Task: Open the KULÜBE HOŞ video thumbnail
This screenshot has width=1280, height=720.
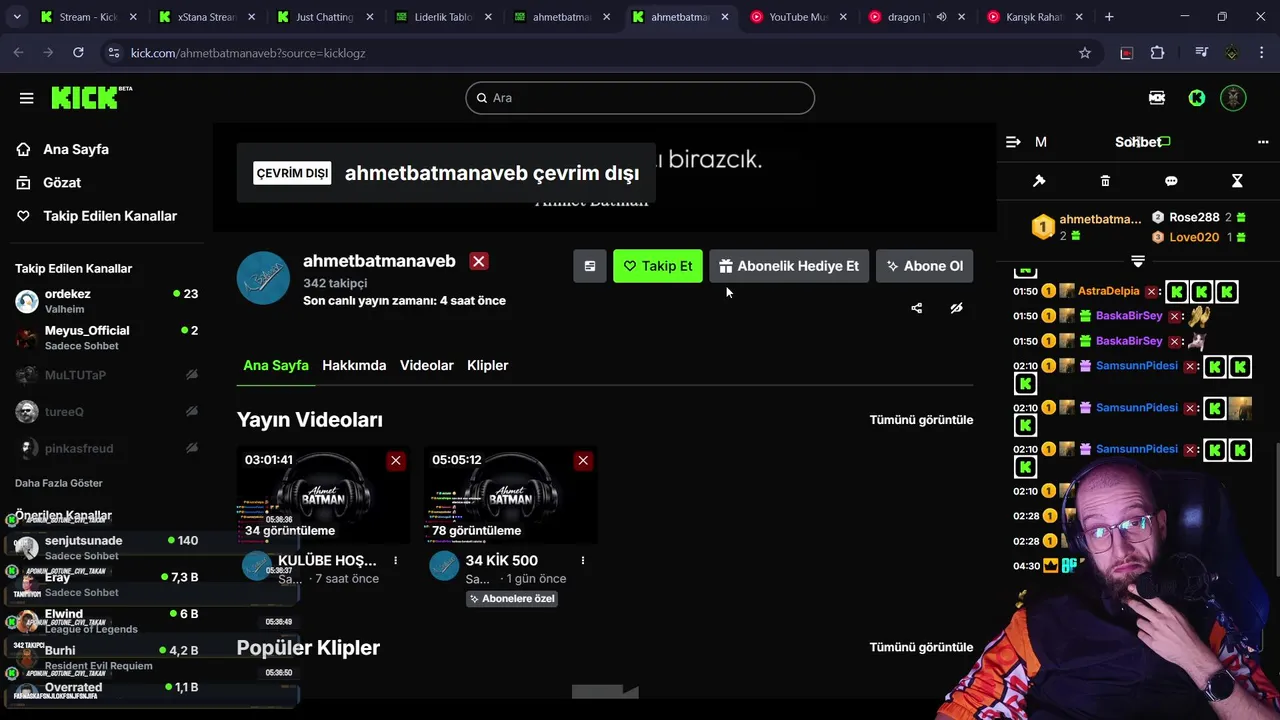Action: point(323,495)
